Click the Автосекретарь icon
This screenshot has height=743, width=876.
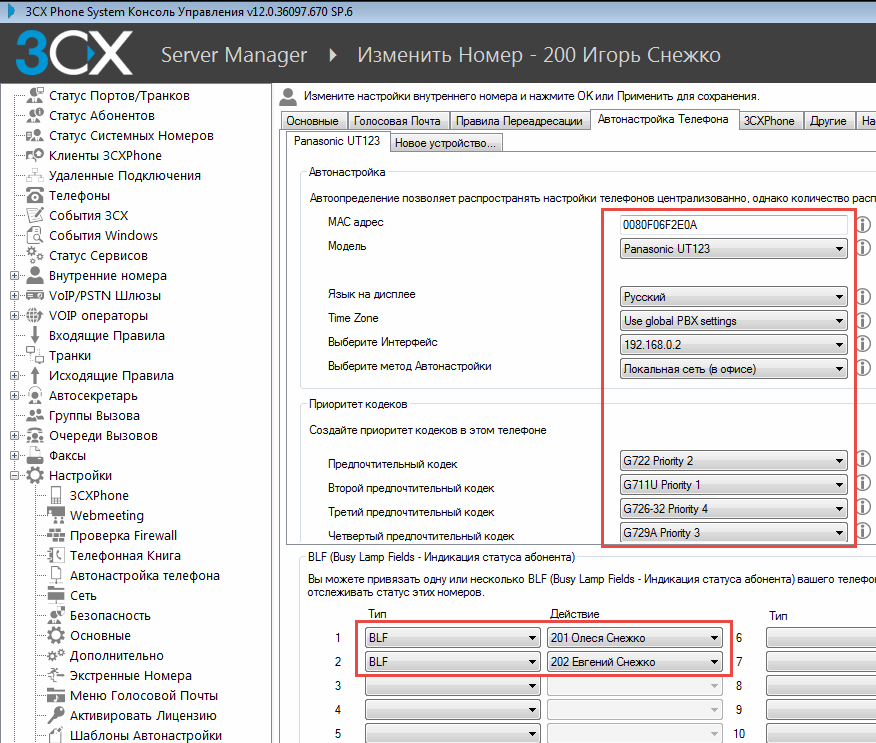tap(35, 396)
